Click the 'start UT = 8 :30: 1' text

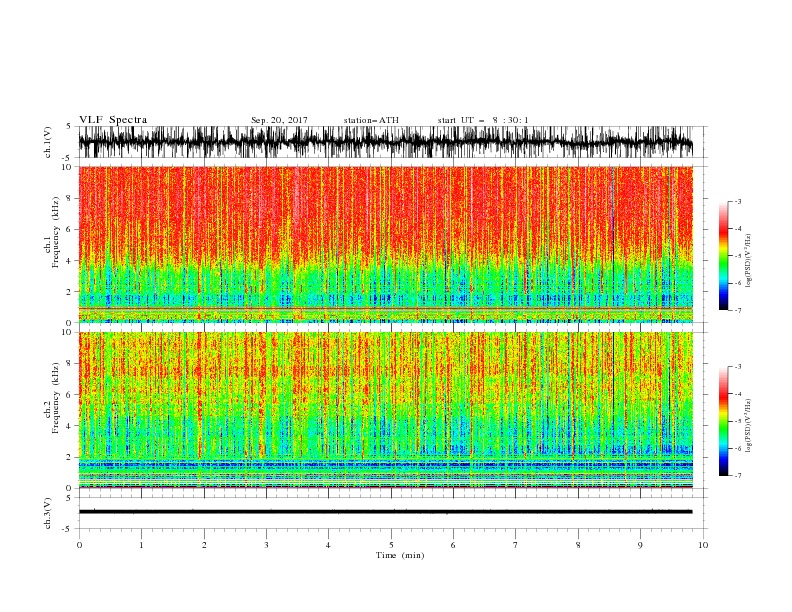[x=483, y=120]
